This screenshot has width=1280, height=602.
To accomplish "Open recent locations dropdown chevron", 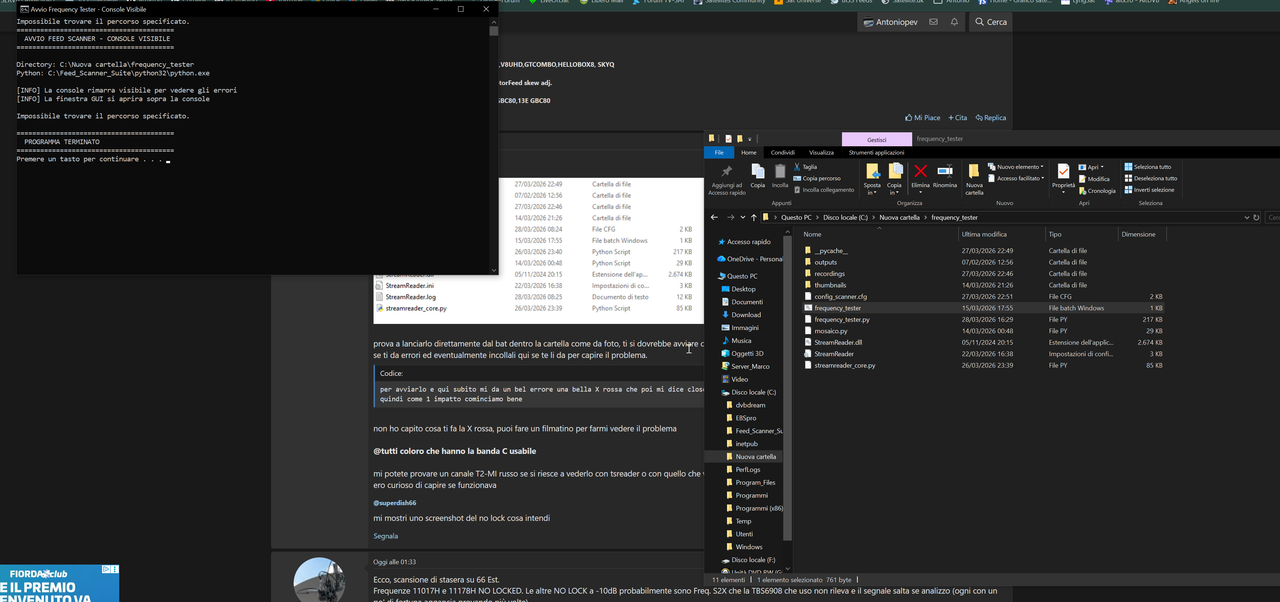I will 741,217.
